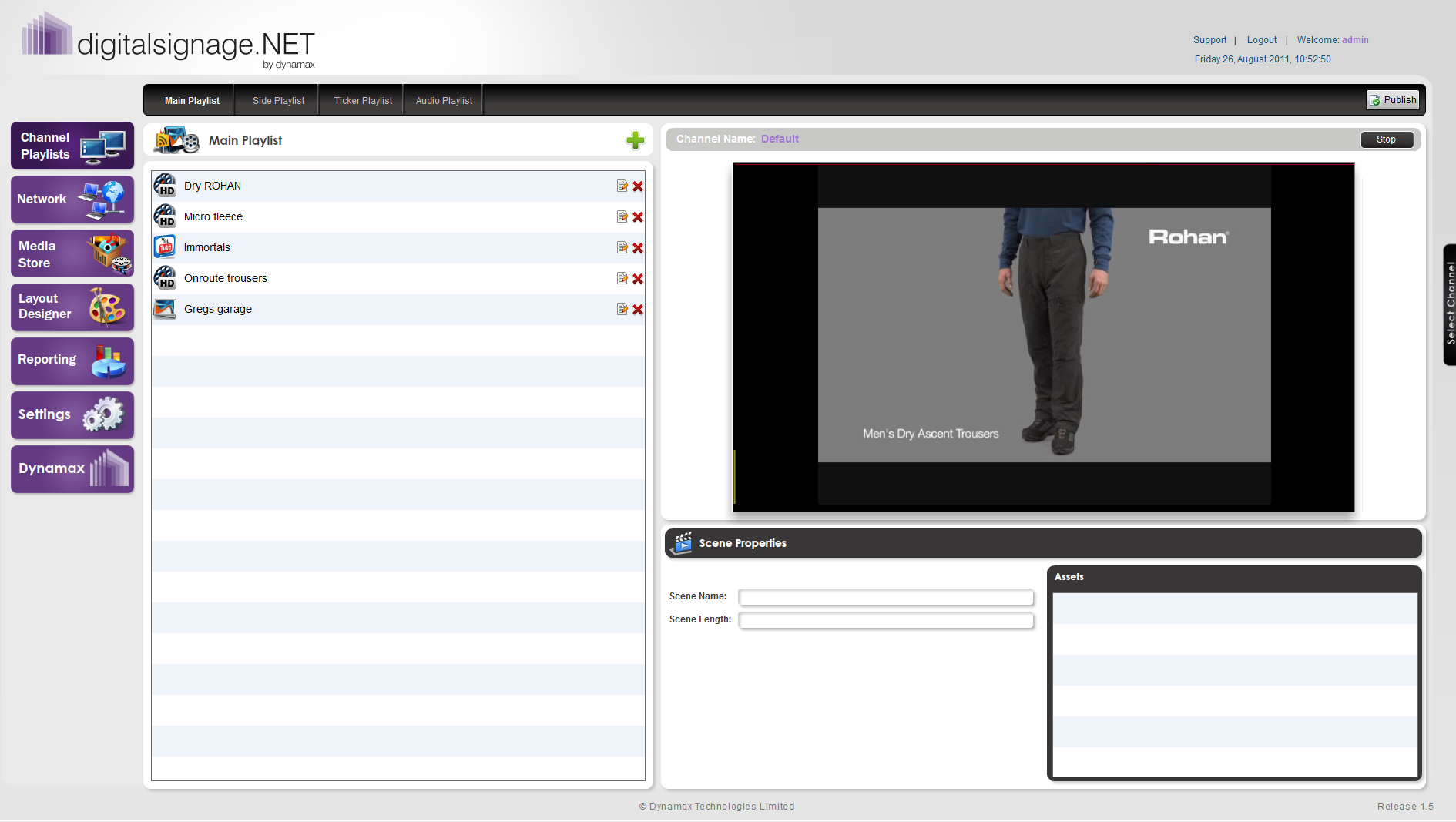Click the admin username link
Image resolution: width=1456 pixels, height=822 pixels.
[1355, 40]
